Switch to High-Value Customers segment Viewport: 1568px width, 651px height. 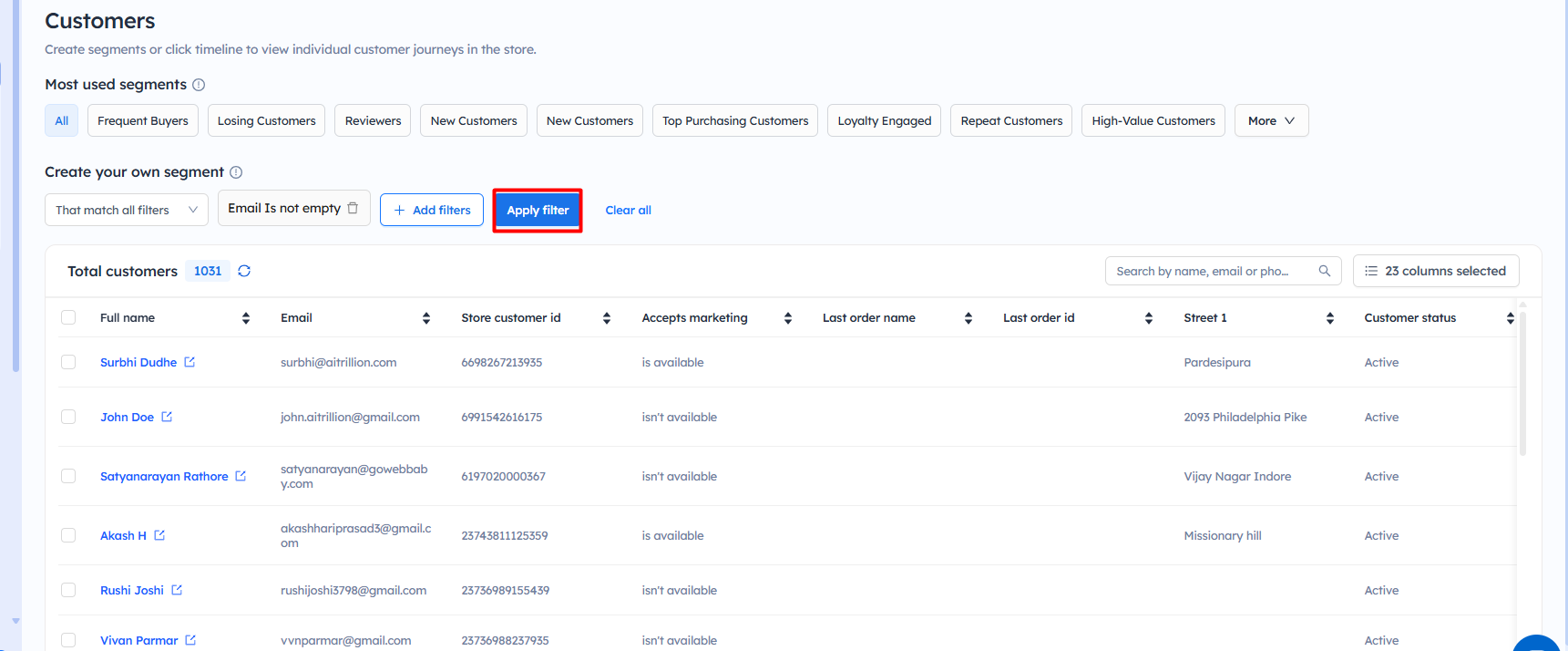tap(1153, 120)
